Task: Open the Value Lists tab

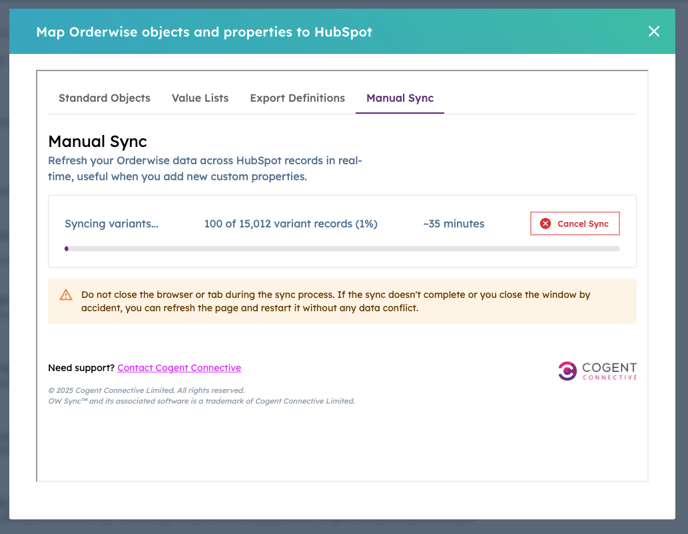Action: (200, 98)
